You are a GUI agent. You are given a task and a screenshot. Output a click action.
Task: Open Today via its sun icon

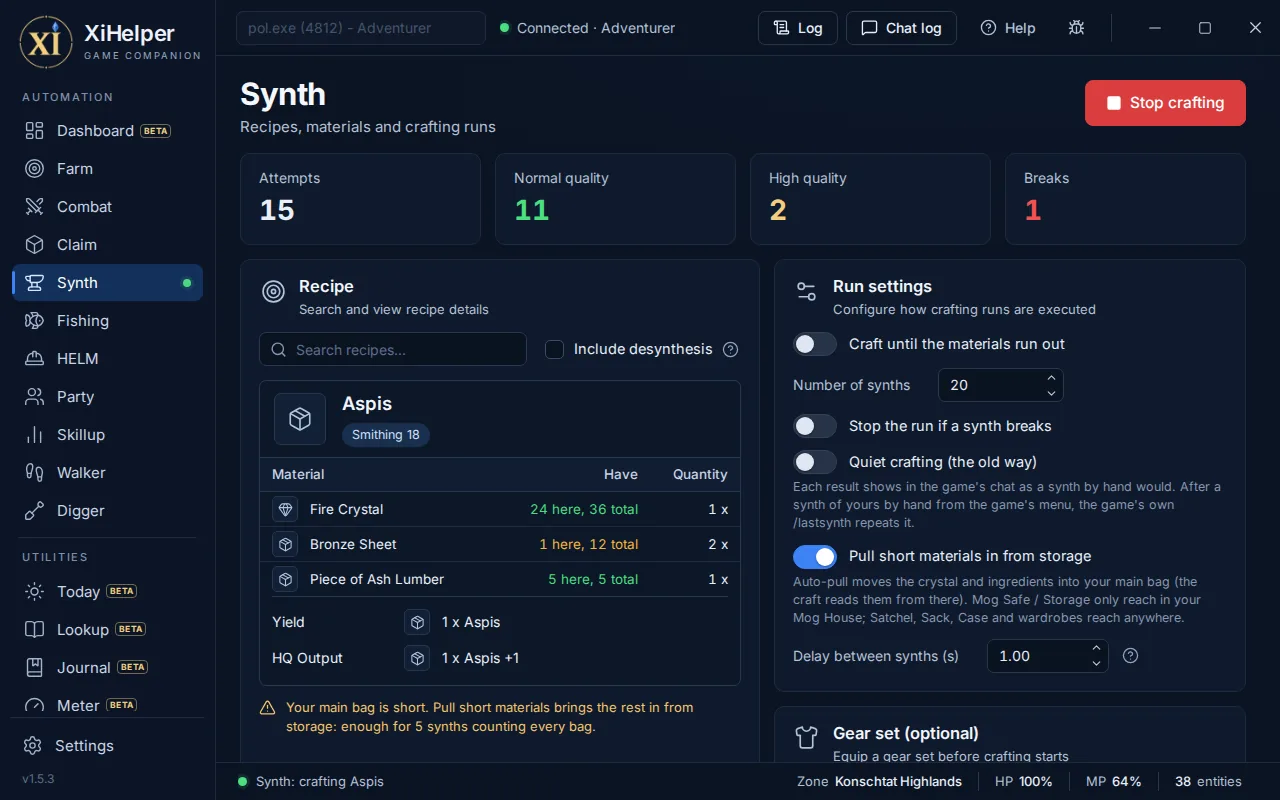click(x=35, y=592)
